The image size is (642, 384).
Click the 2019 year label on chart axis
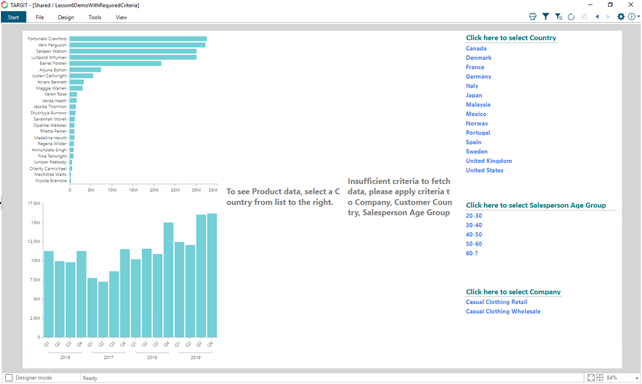tap(196, 357)
